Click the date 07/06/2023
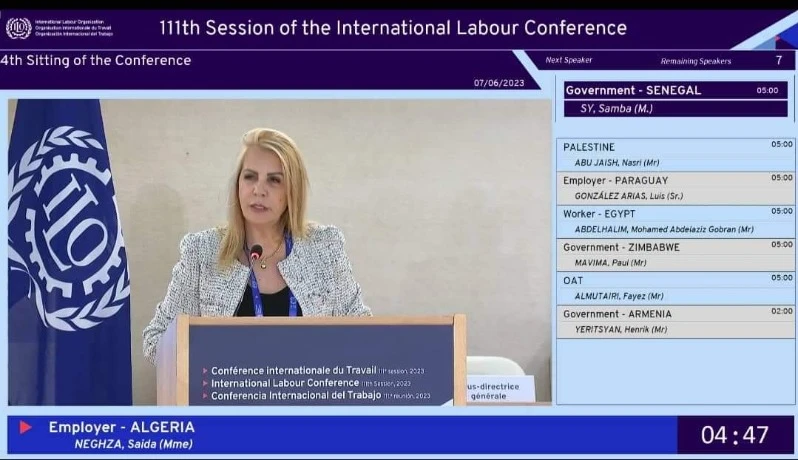798x460 pixels. (x=499, y=83)
